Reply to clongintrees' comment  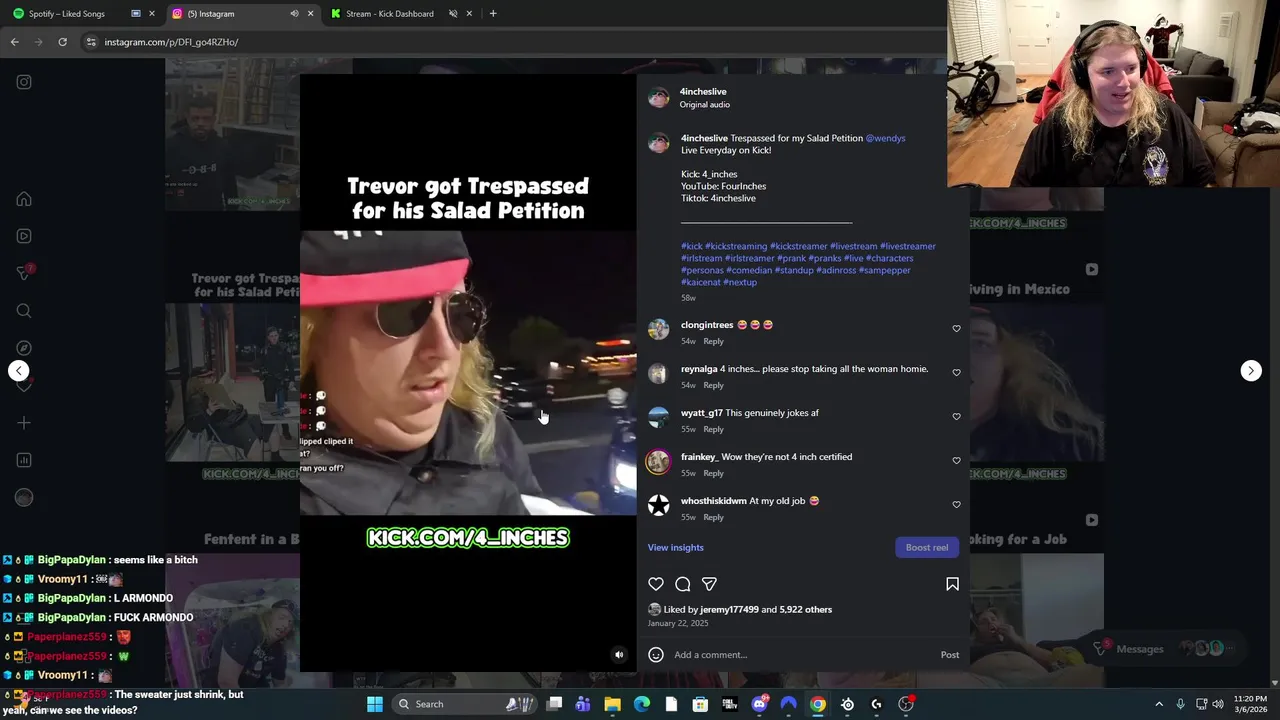713,341
